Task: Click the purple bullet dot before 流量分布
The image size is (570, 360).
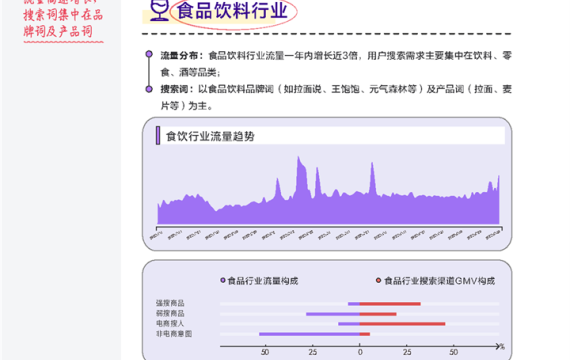Action: pos(149,54)
